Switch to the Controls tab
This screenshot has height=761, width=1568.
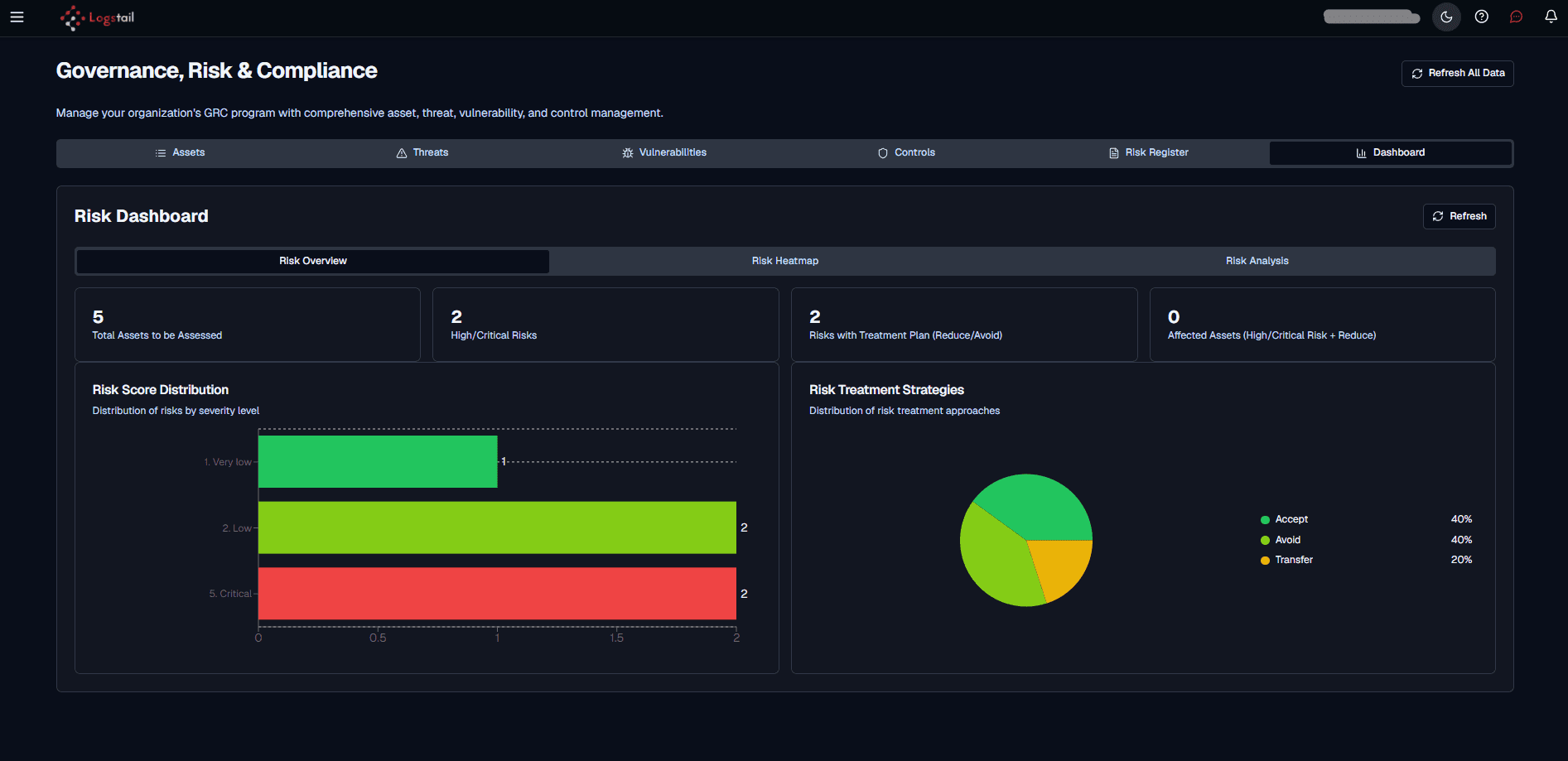(x=906, y=153)
